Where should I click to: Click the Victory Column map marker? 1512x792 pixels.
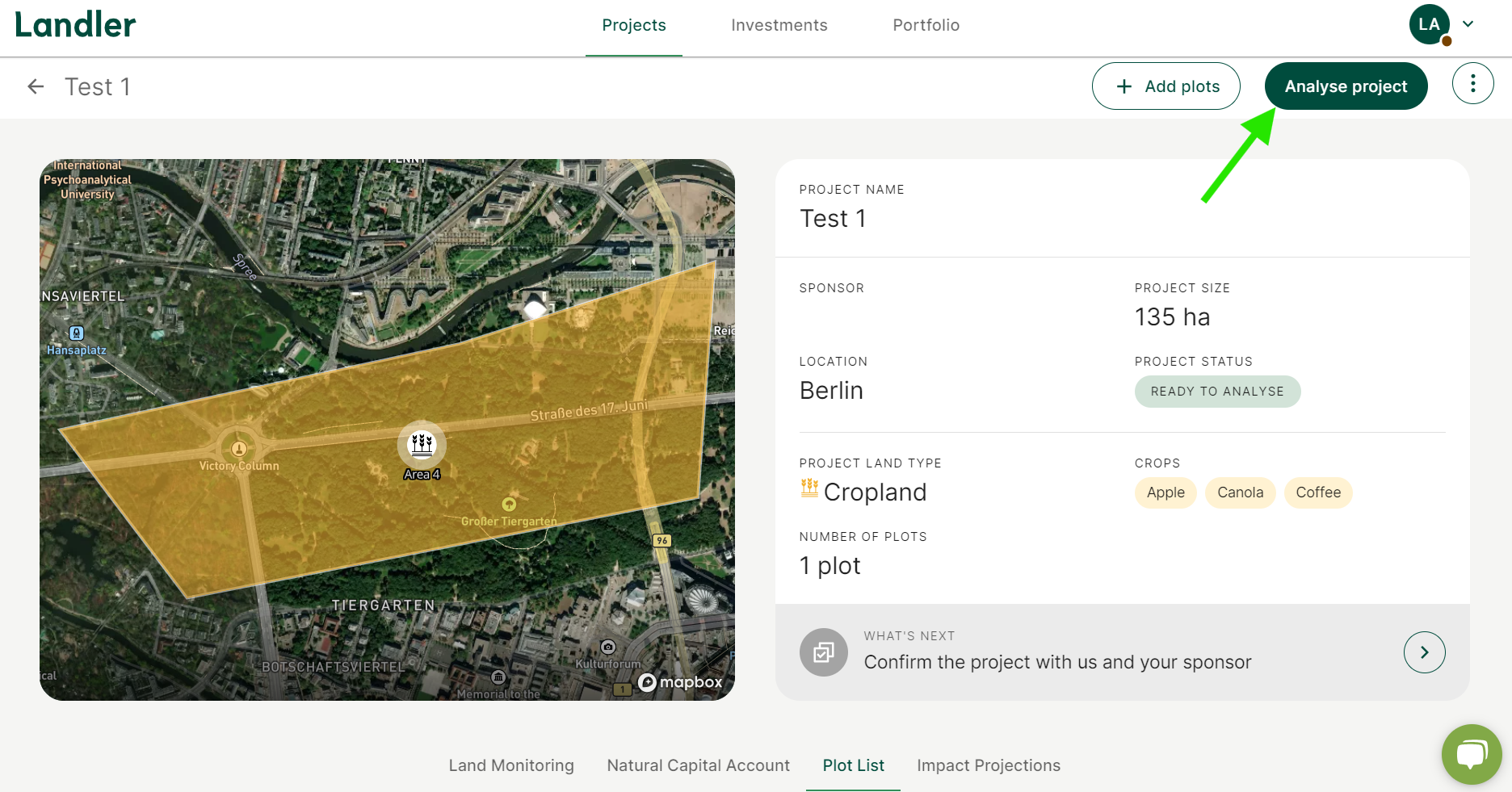click(x=238, y=448)
